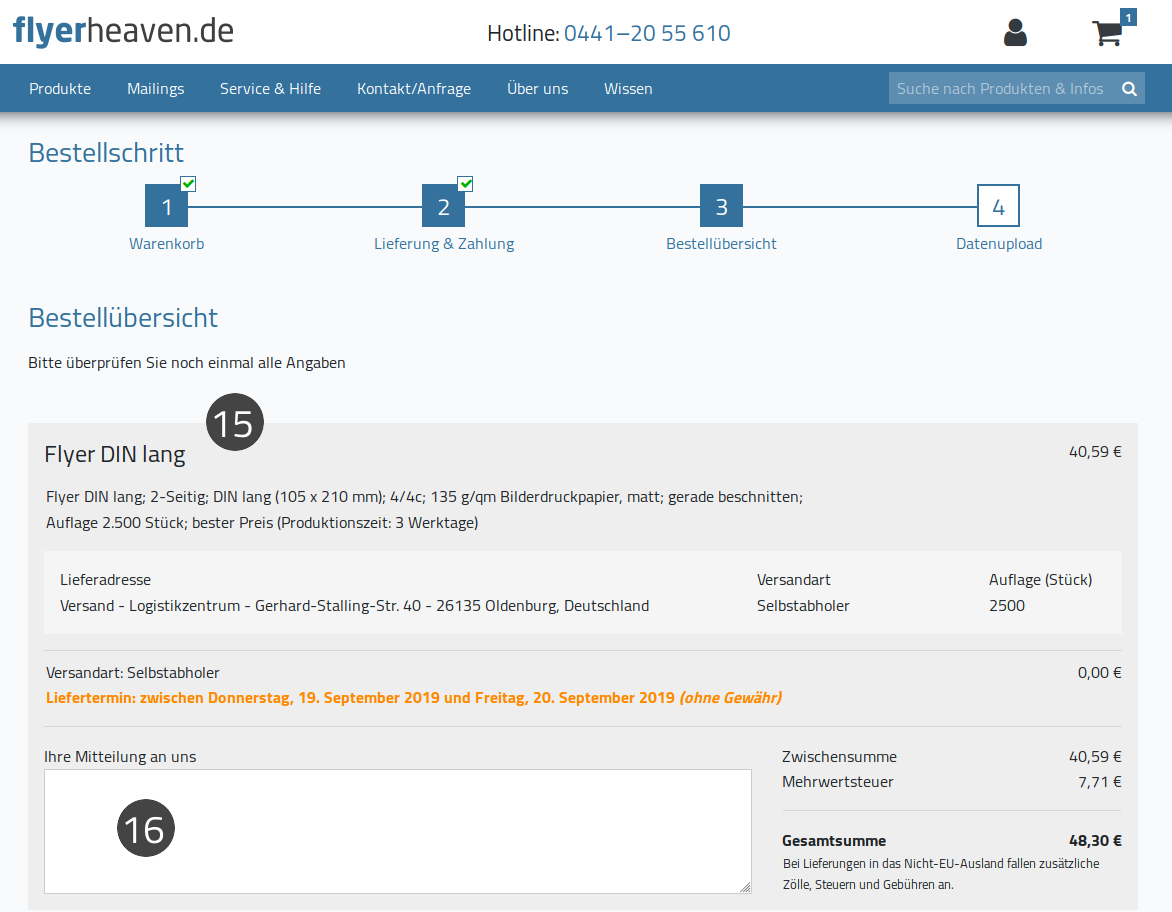Click the flyerheaven.de logo
This screenshot has width=1172, height=912.
pos(123,31)
